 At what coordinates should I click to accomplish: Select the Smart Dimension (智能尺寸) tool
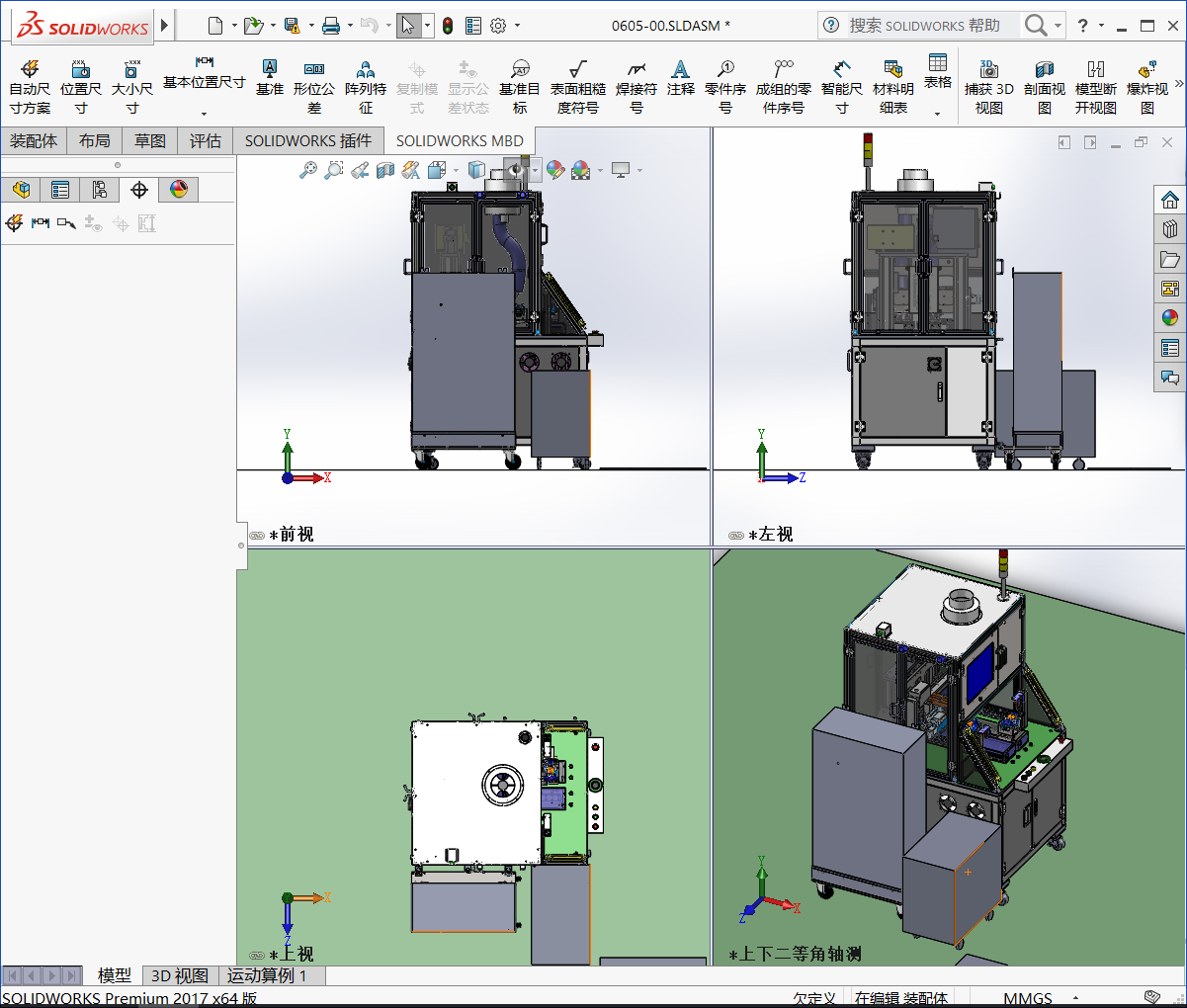coord(841,87)
